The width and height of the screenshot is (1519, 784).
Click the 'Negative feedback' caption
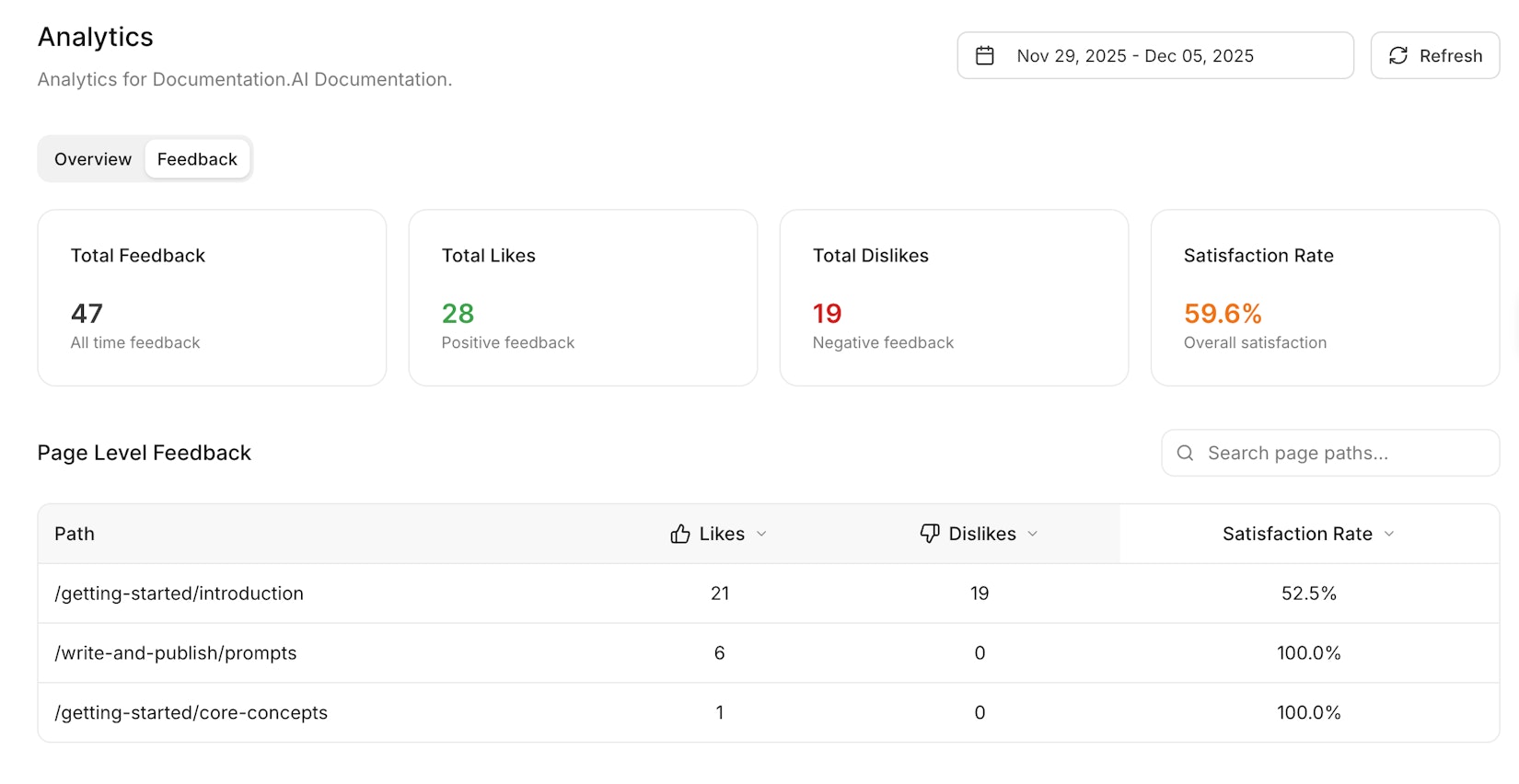coord(883,342)
